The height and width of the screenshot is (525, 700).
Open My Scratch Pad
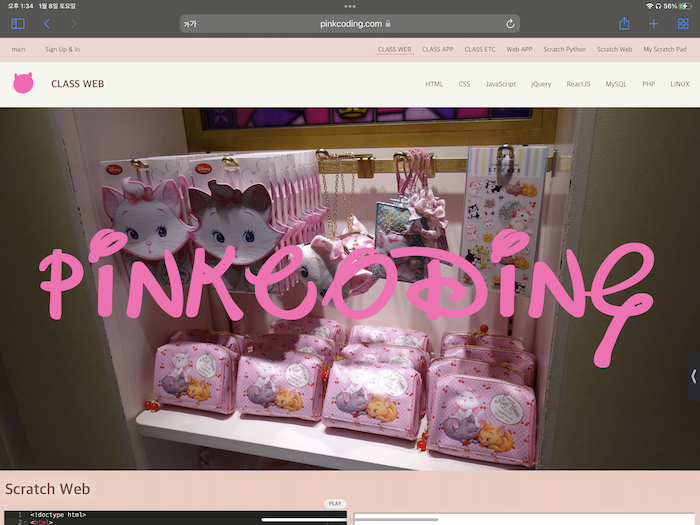pos(665,50)
